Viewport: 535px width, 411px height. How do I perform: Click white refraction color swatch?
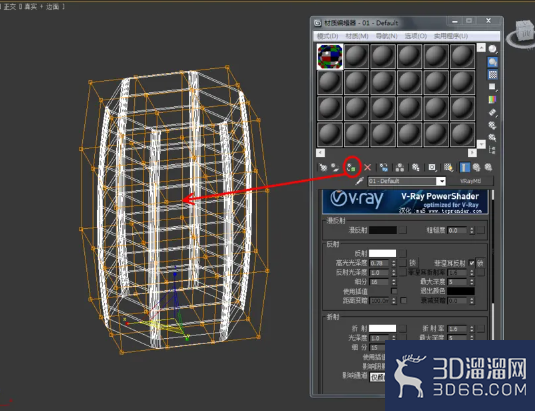(x=382, y=328)
